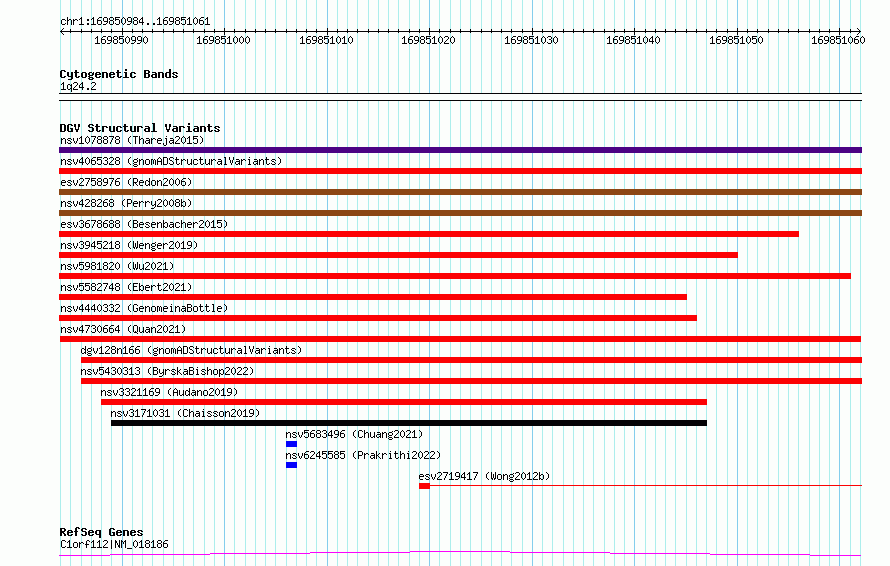Click the DGV Structural Variants track heading
The height and width of the screenshot is (566, 890).
(140, 128)
